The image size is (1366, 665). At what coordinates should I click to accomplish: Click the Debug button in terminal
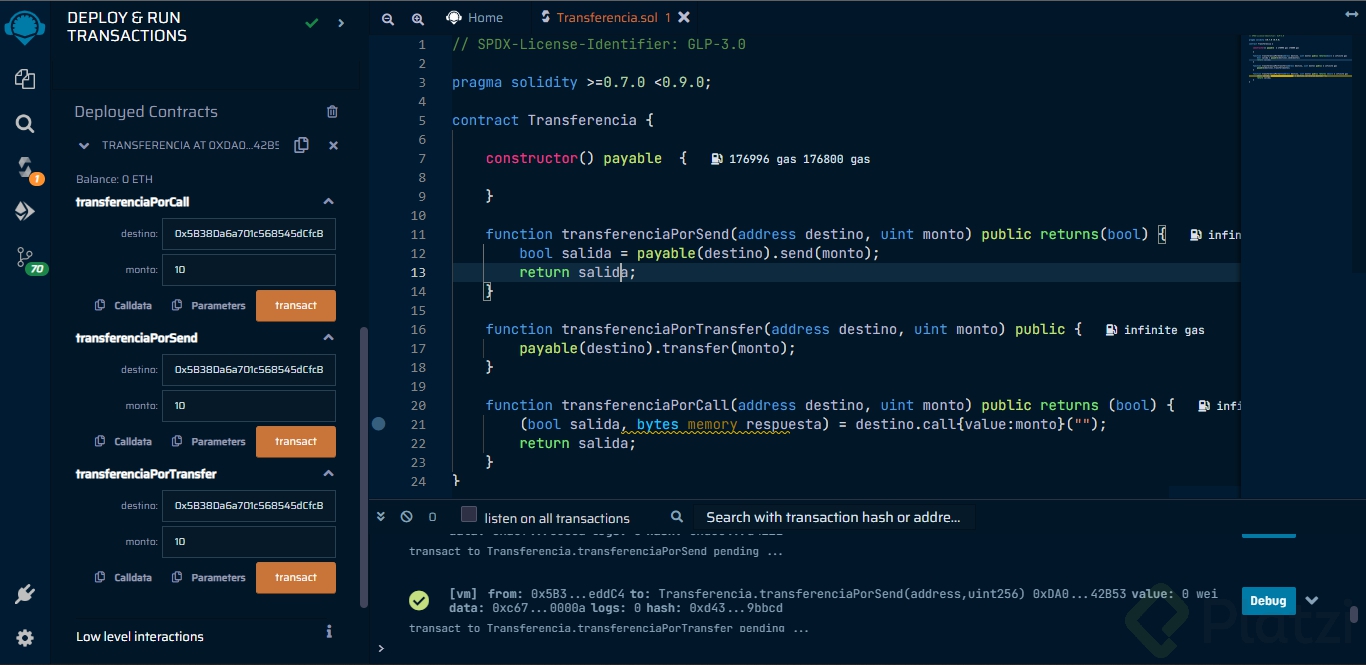point(1268,600)
